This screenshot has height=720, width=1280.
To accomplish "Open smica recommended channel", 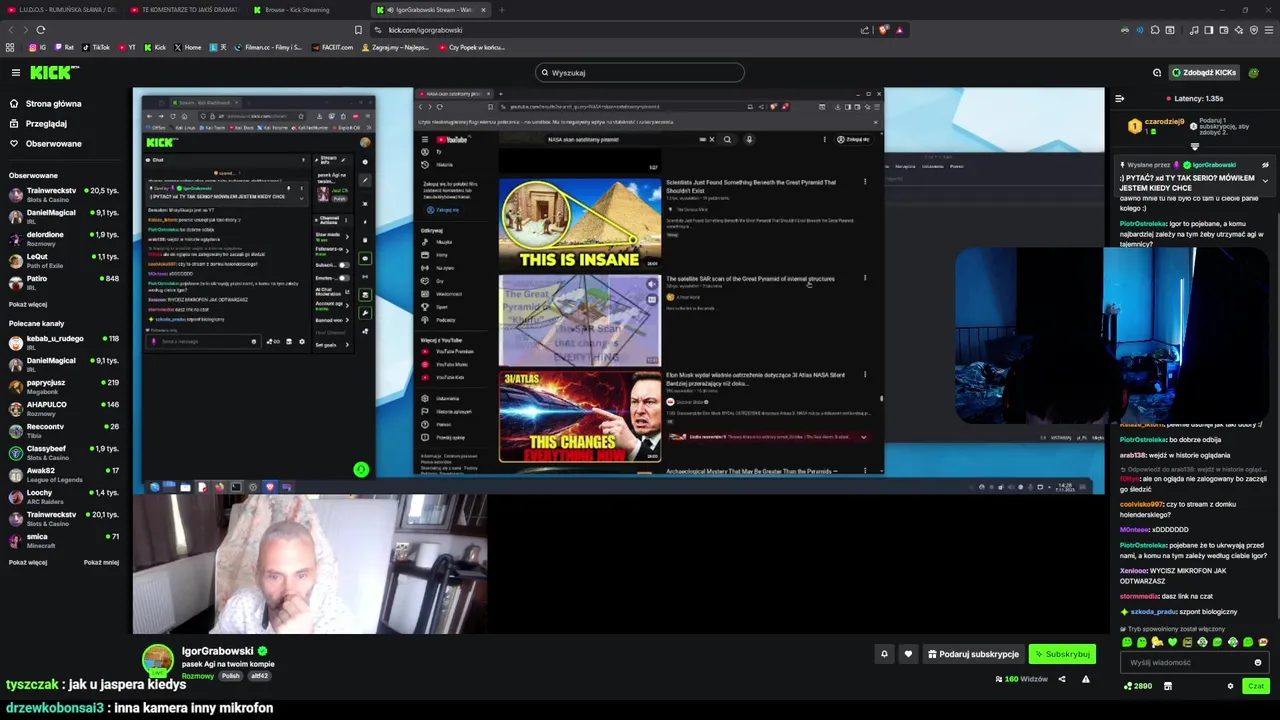I will [x=62, y=540].
